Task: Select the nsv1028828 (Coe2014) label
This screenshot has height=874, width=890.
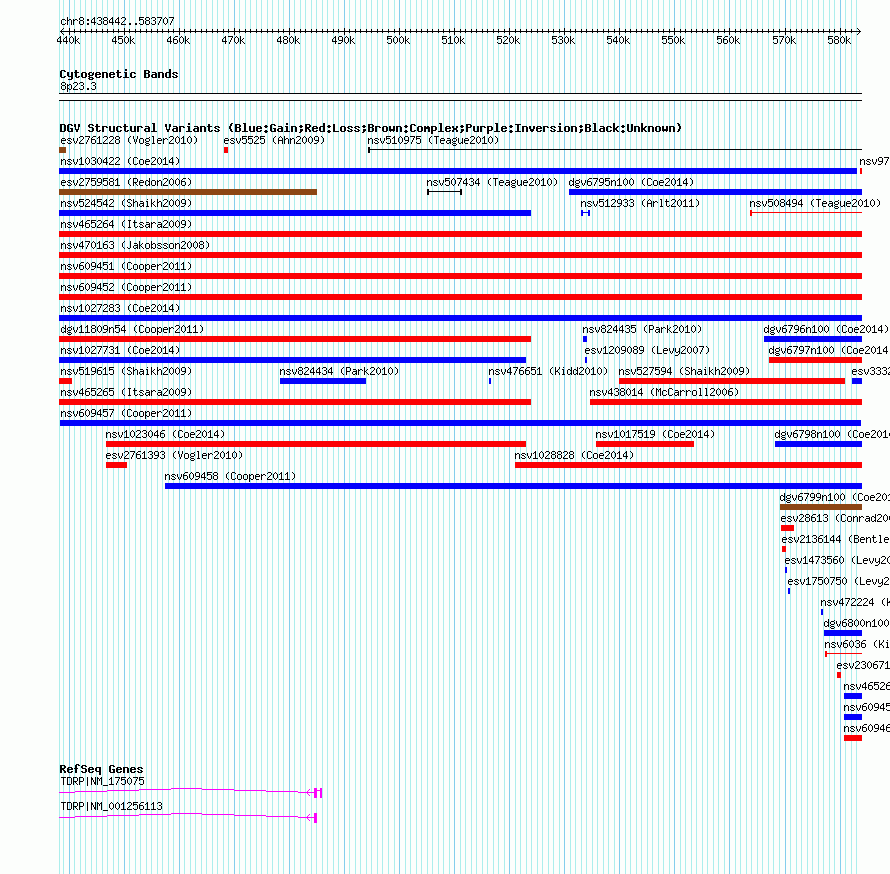Action: 574,455
